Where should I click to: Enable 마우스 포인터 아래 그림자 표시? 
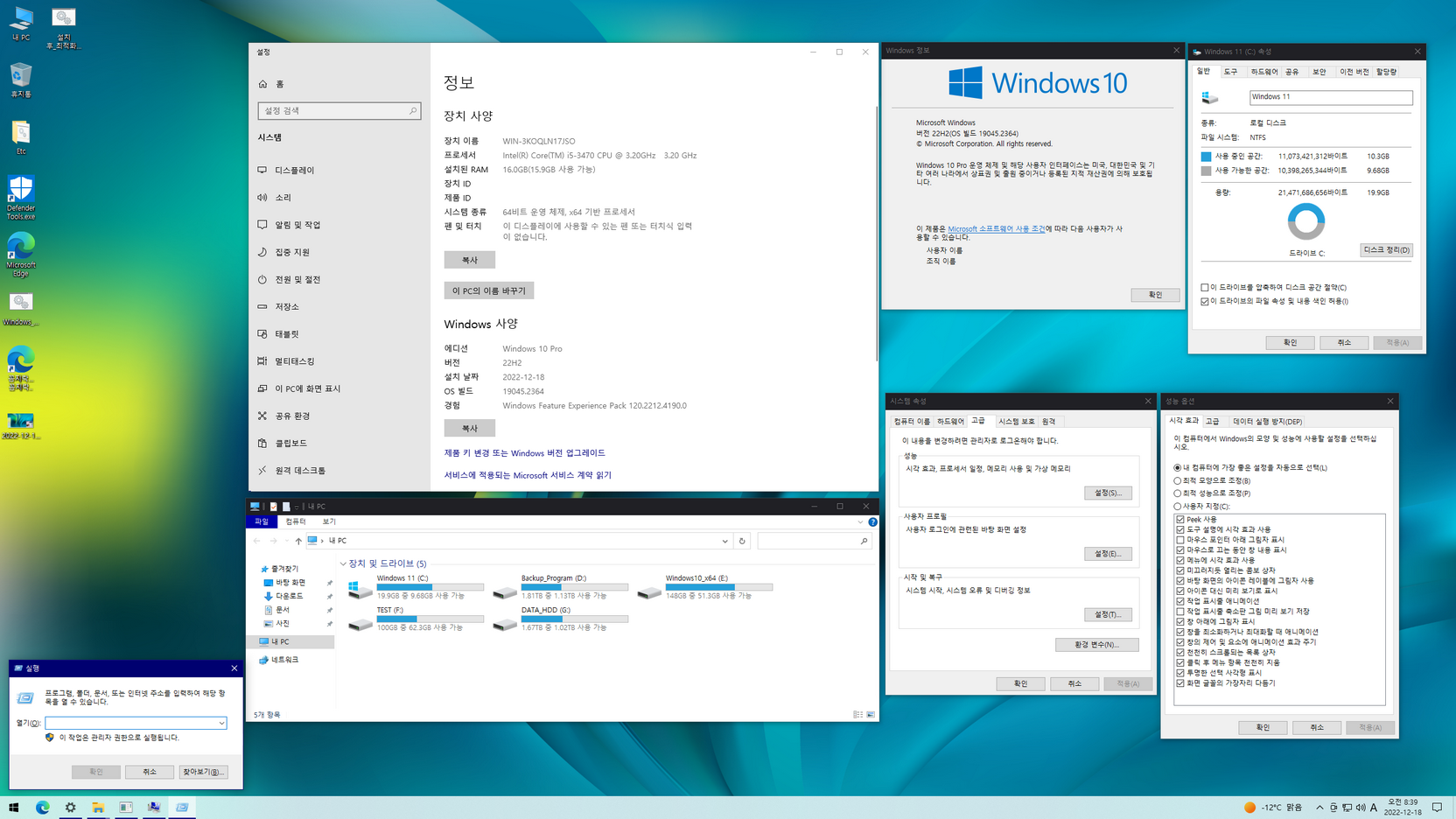click(x=1180, y=540)
